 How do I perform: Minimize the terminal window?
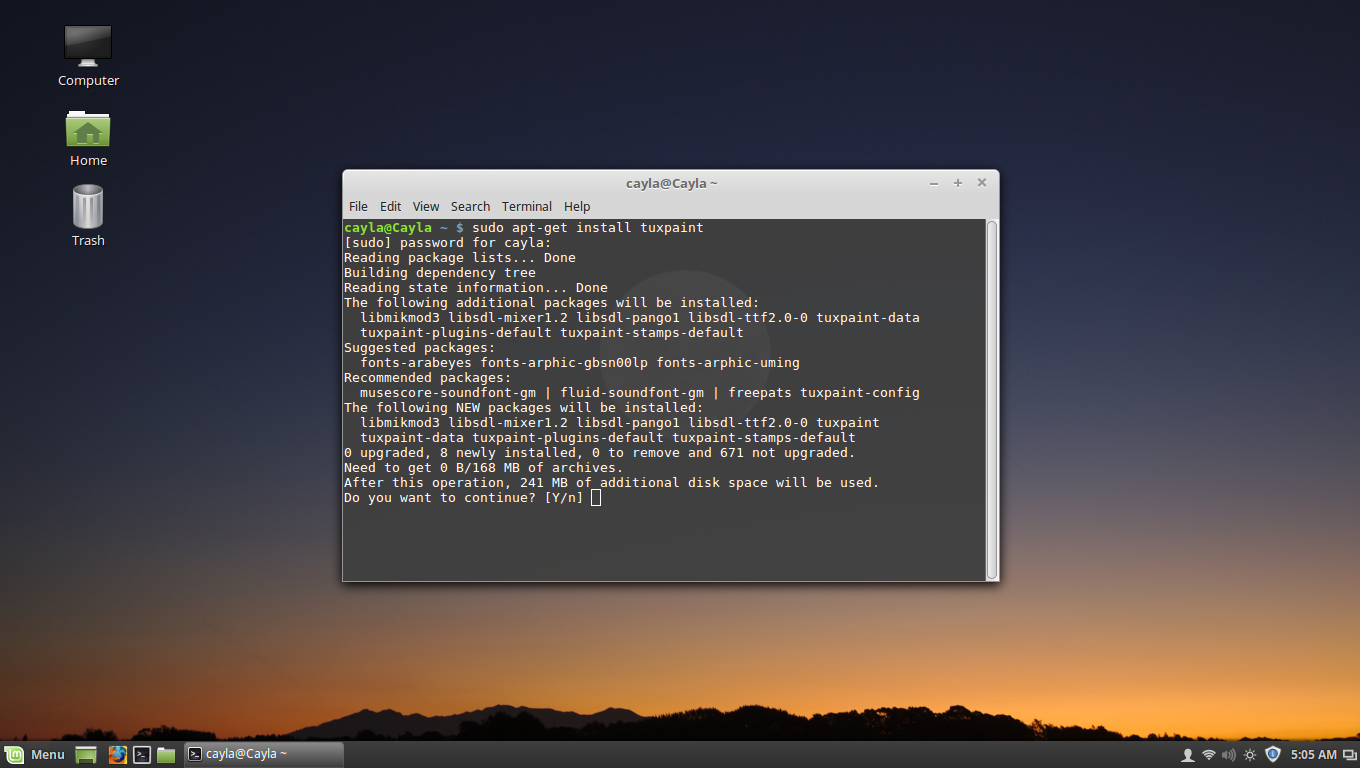pos(934,183)
